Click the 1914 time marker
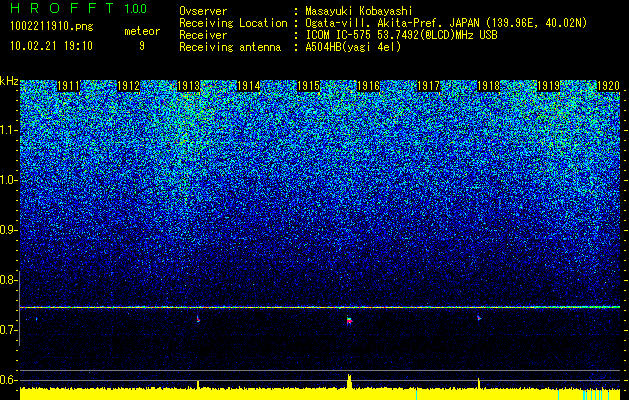The height and width of the screenshot is (400, 629). point(248,86)
